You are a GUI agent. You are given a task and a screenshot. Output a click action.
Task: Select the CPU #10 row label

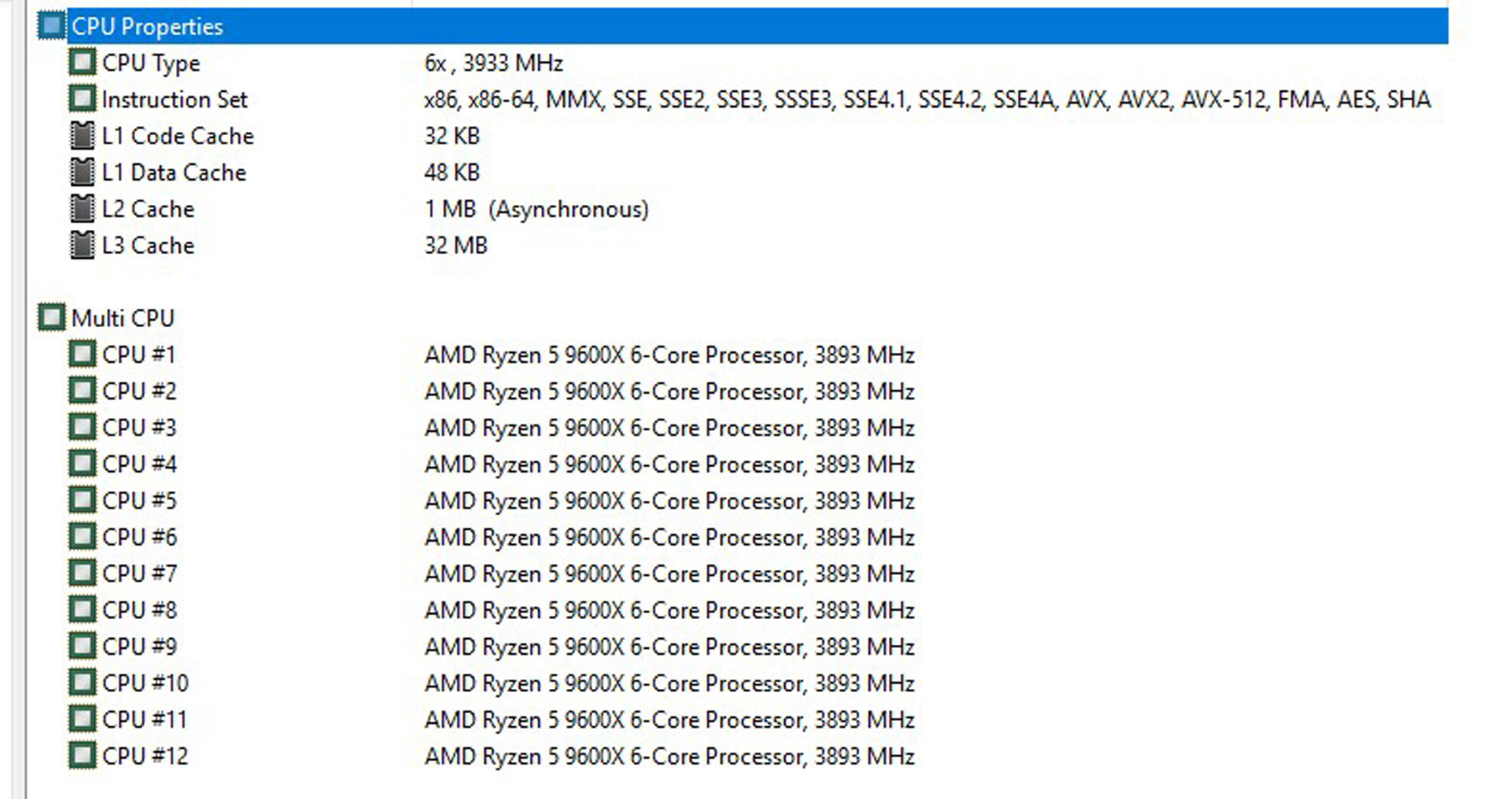coord(145,683)
